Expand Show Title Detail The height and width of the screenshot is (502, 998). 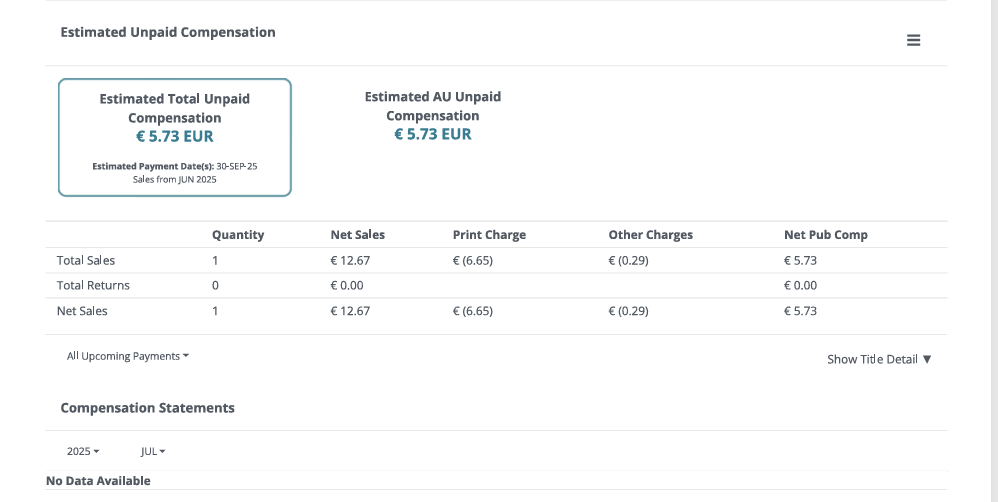(x=879, y=359)
